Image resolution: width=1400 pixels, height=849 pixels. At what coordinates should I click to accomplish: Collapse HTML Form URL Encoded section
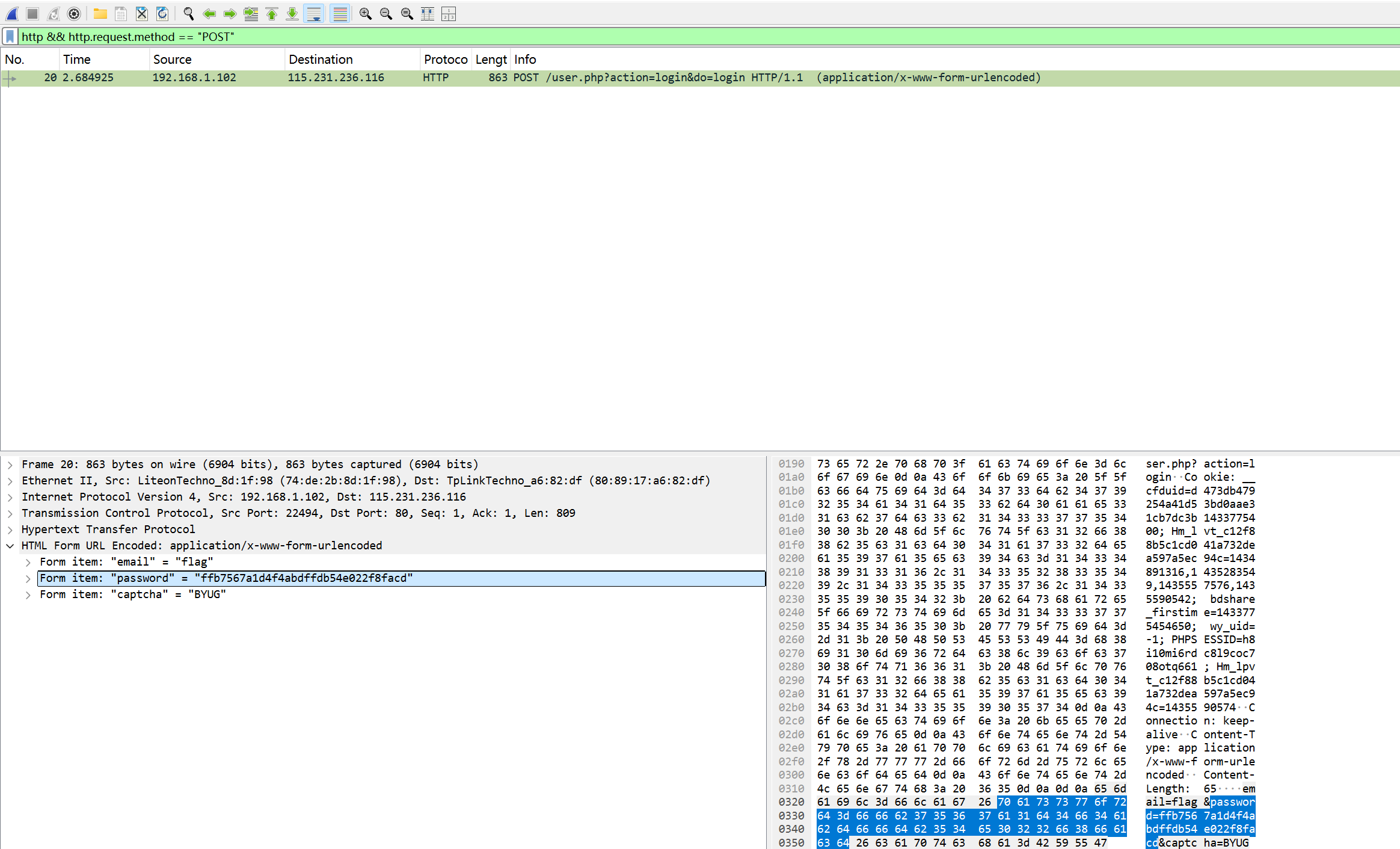coord(10,546)
